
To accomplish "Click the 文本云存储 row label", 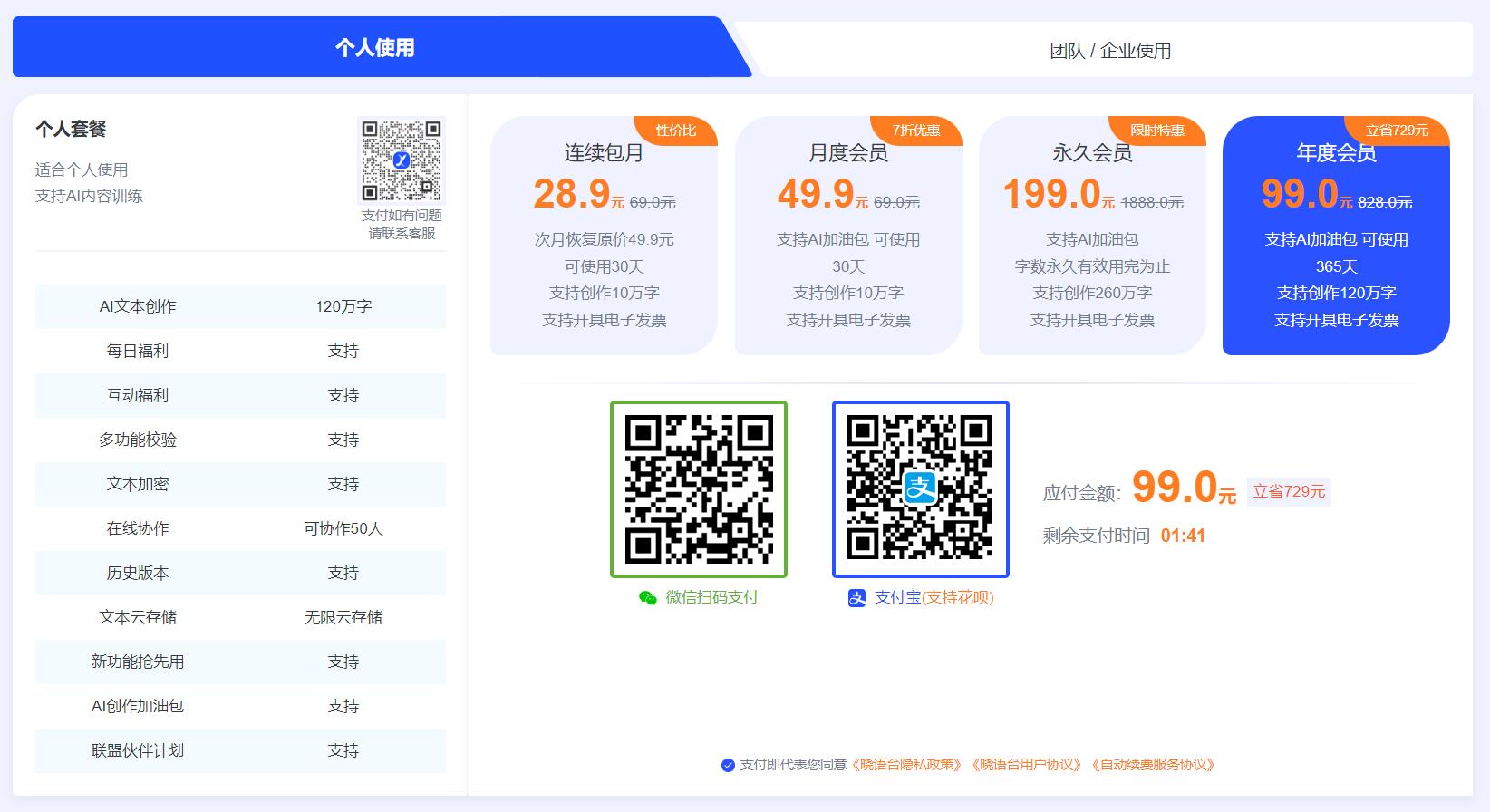I will (x=138, y=617).
